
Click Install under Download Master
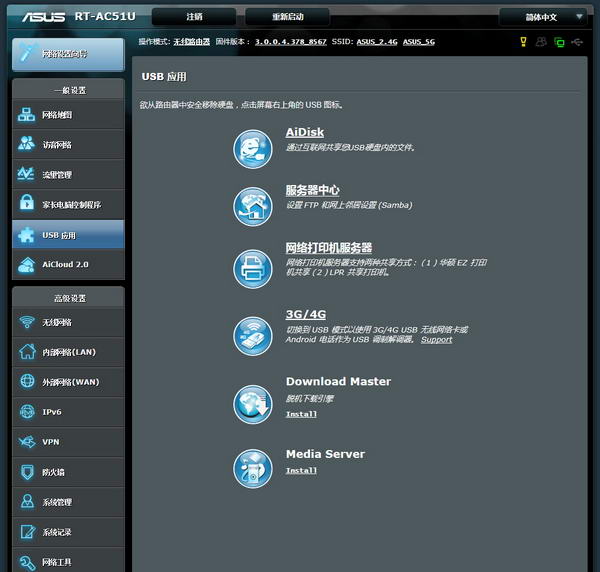coord(301,414)
